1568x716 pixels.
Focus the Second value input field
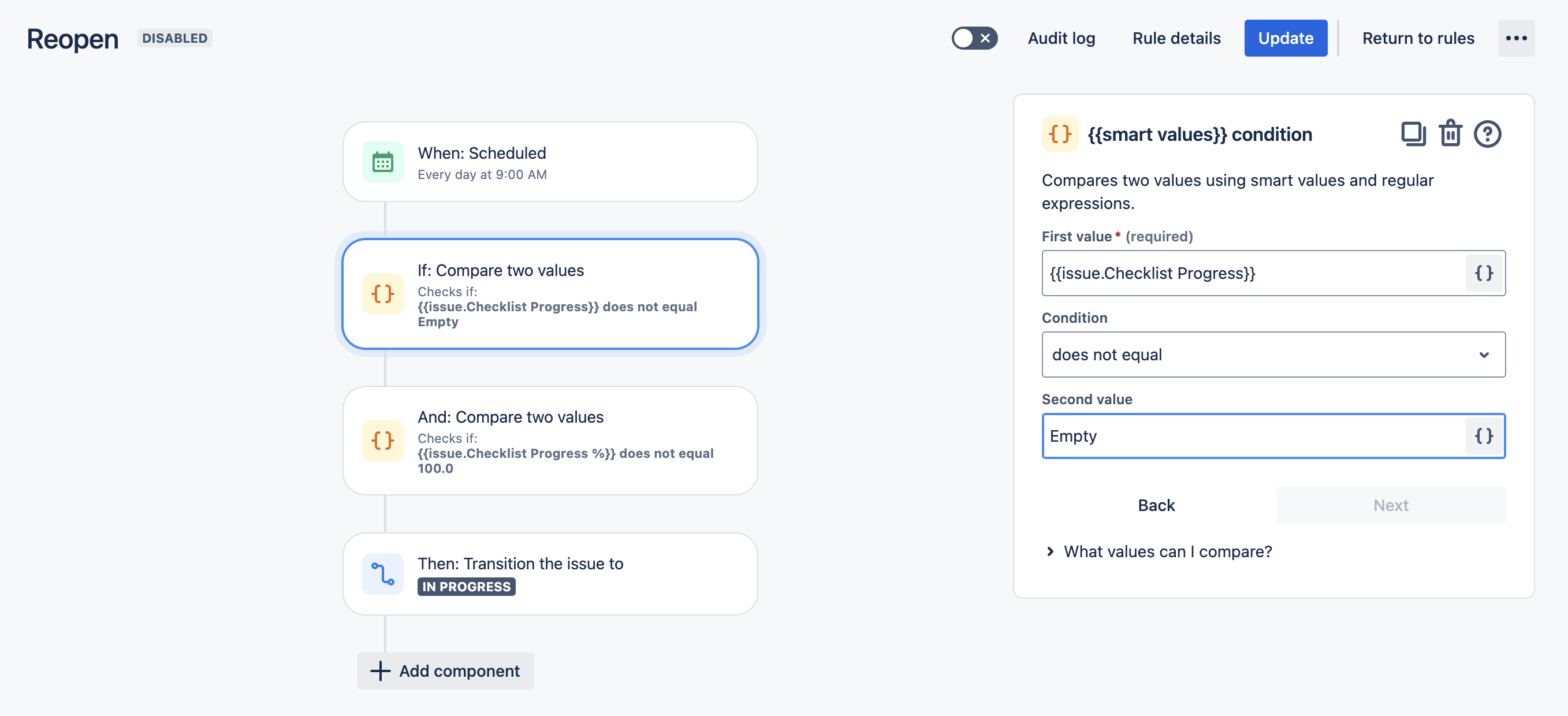[x=1254, y=436]
